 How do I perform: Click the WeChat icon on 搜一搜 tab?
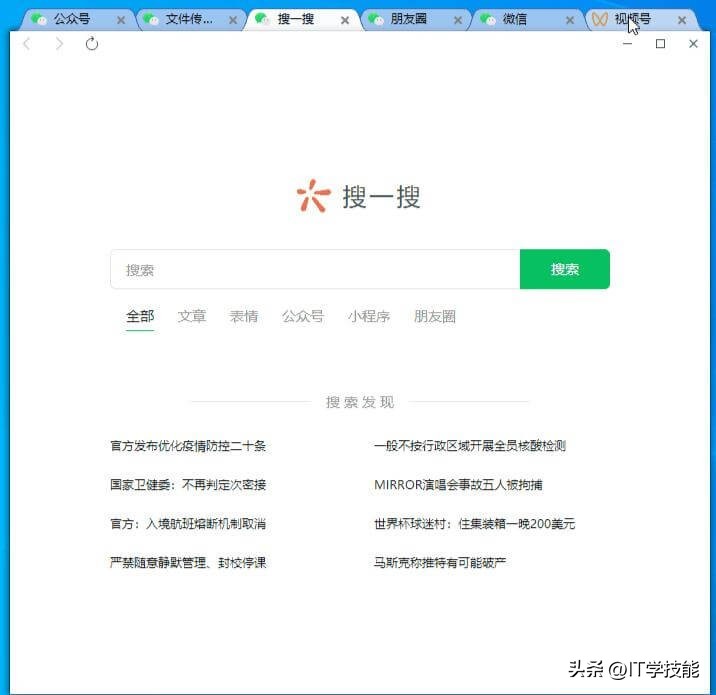263,19
